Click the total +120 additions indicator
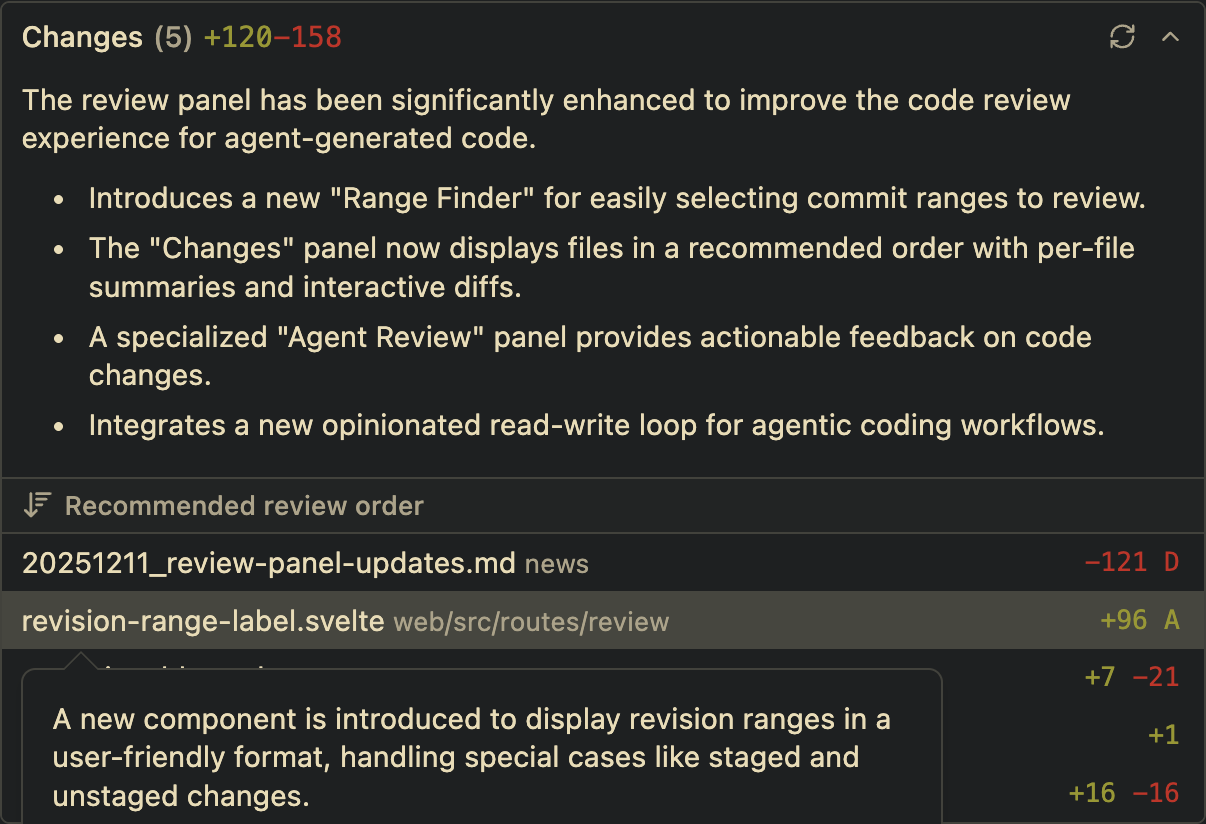Image resolution: width=1206 pixels, height=824 pixels. pos(237,37)
